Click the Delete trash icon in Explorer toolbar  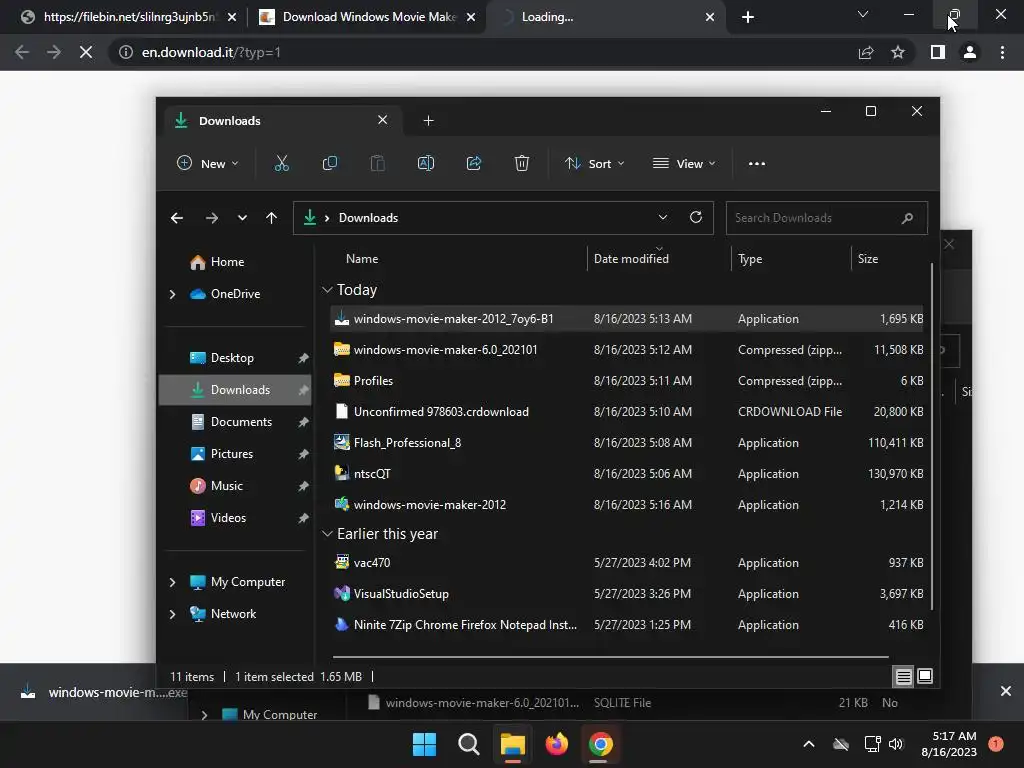[522, 163]
